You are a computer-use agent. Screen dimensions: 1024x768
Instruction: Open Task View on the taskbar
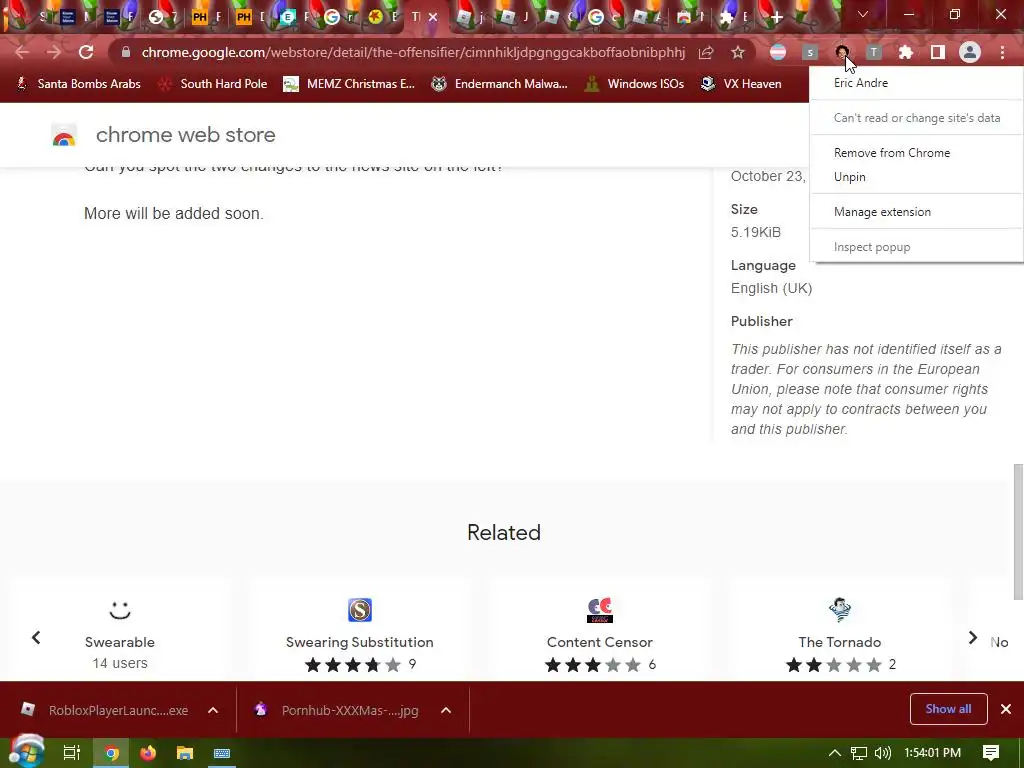coord(72,753)
